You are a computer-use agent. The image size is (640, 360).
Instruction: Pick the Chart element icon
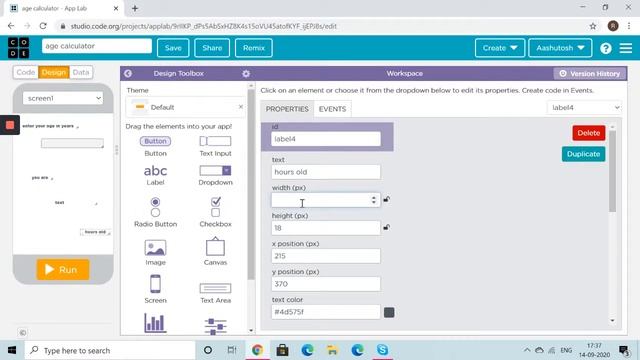pos(155,322)
